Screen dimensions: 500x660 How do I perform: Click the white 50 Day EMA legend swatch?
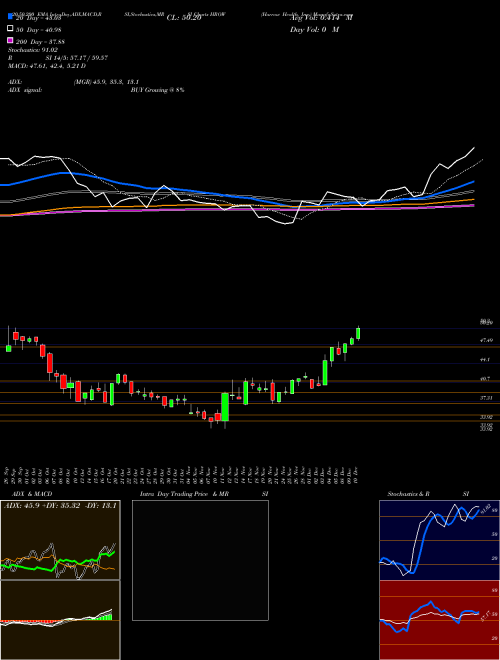(11, 29)
